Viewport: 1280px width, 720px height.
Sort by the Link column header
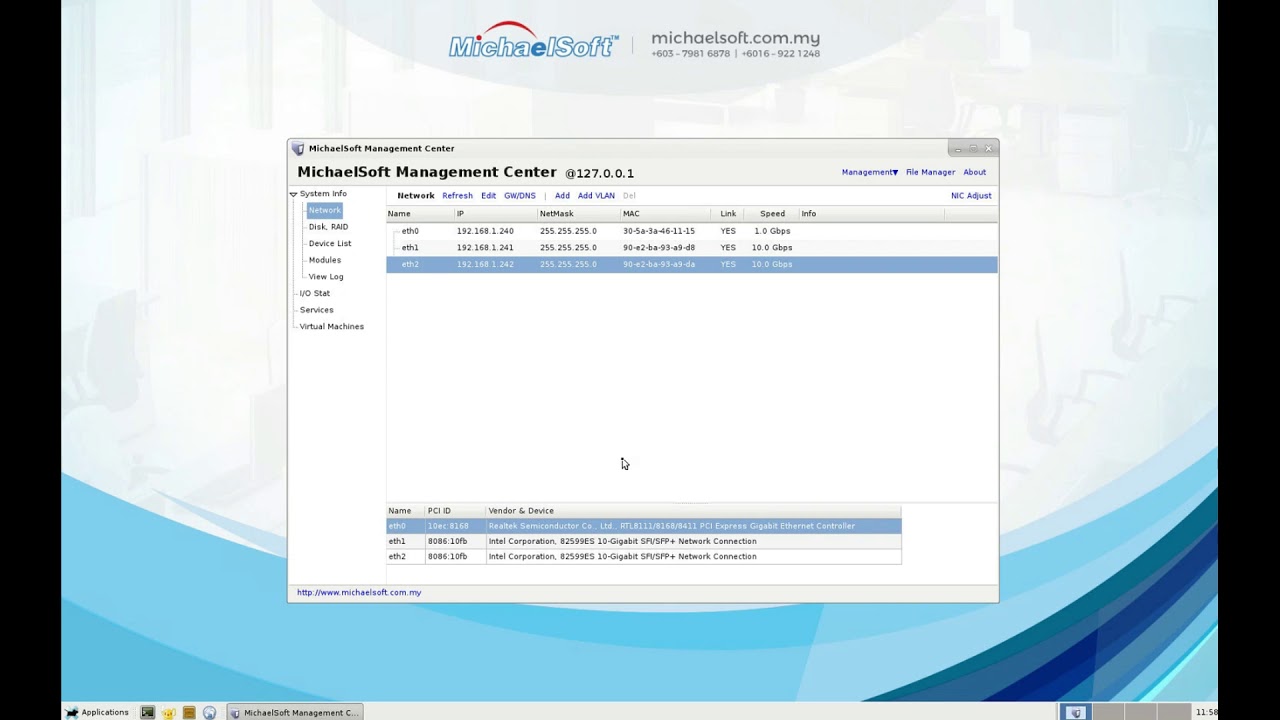[727, 214]
